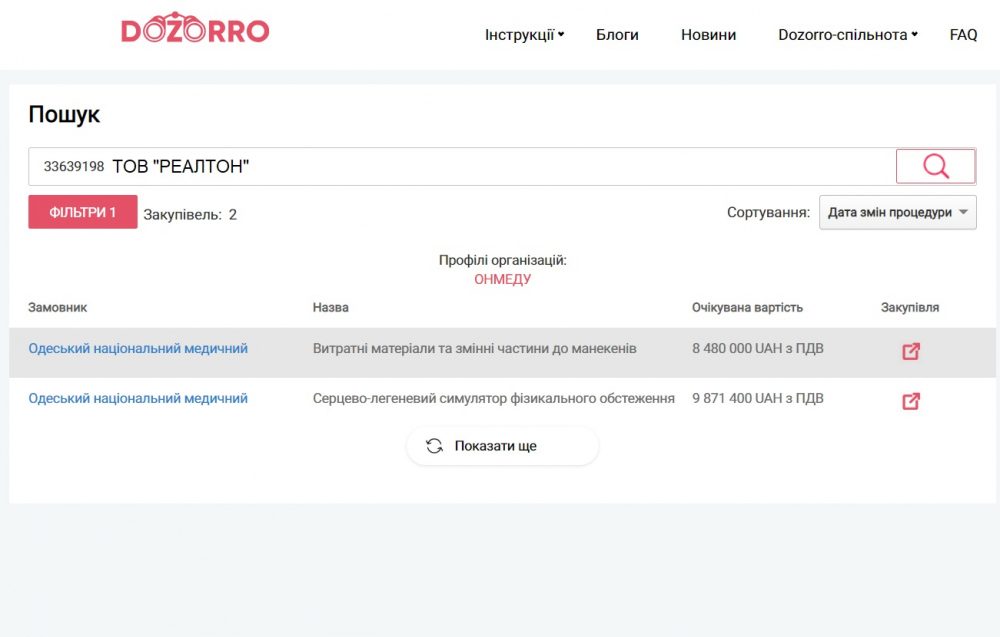Click the 9 871 400 UAH expected value
Image resolution: width=1000 pixels, height=637 pixels.
click(757, 399)
